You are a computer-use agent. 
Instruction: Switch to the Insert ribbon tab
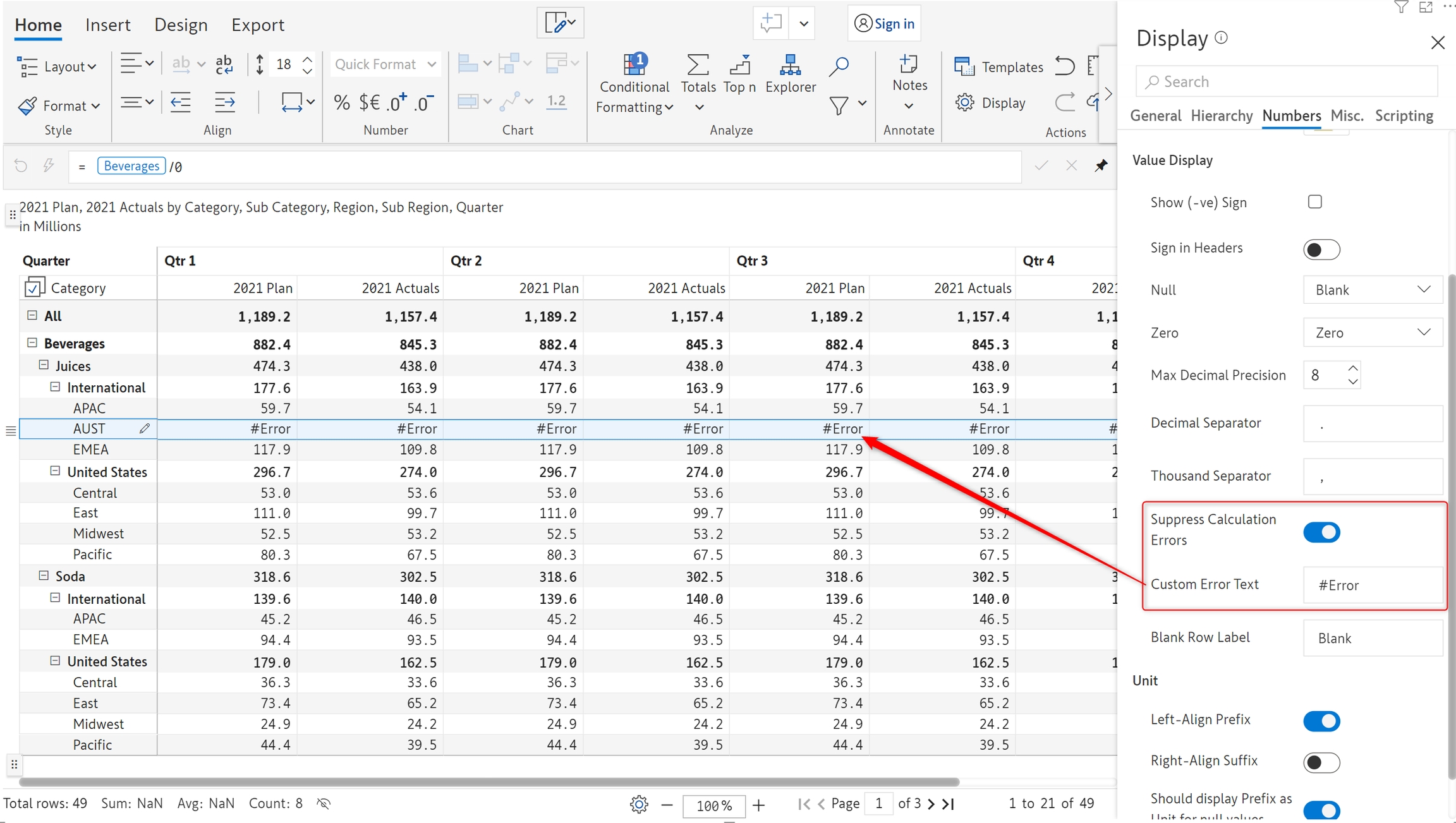coord(107,25)
